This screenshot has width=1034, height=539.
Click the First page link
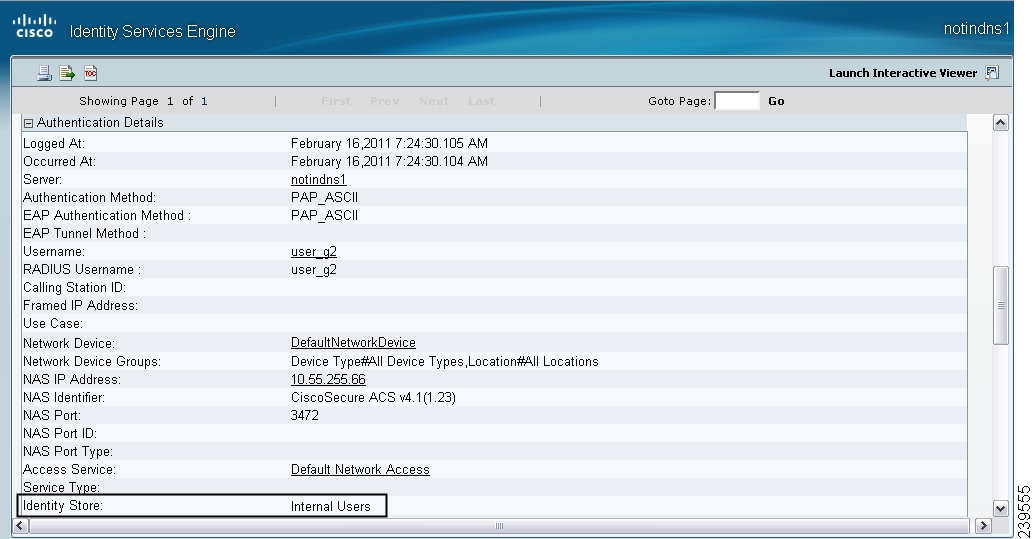336,101
